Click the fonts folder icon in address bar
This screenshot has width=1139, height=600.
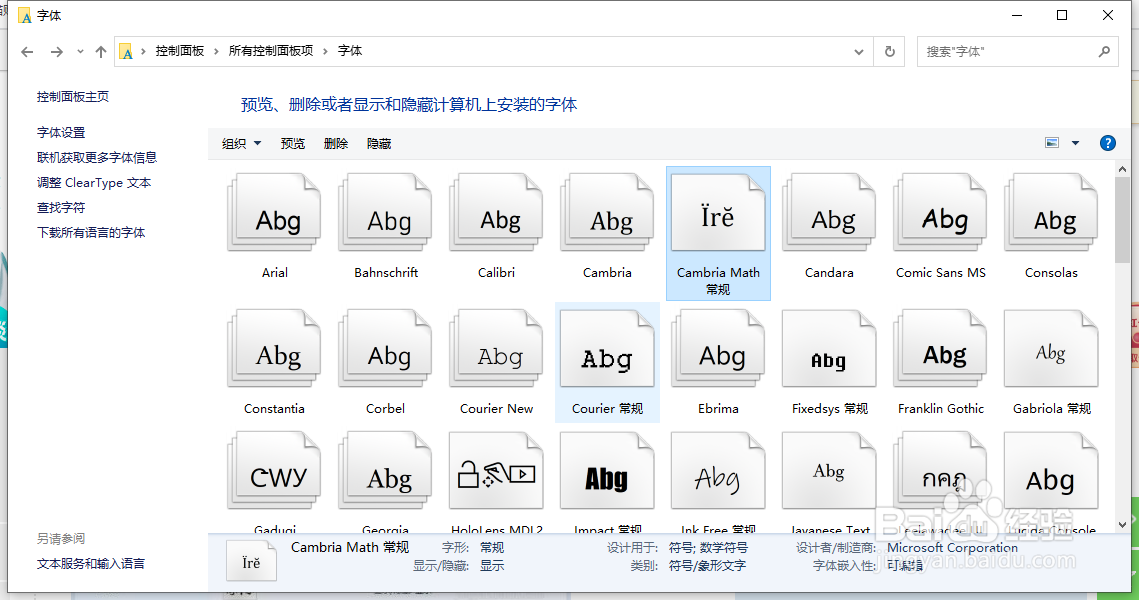[126, 52]
